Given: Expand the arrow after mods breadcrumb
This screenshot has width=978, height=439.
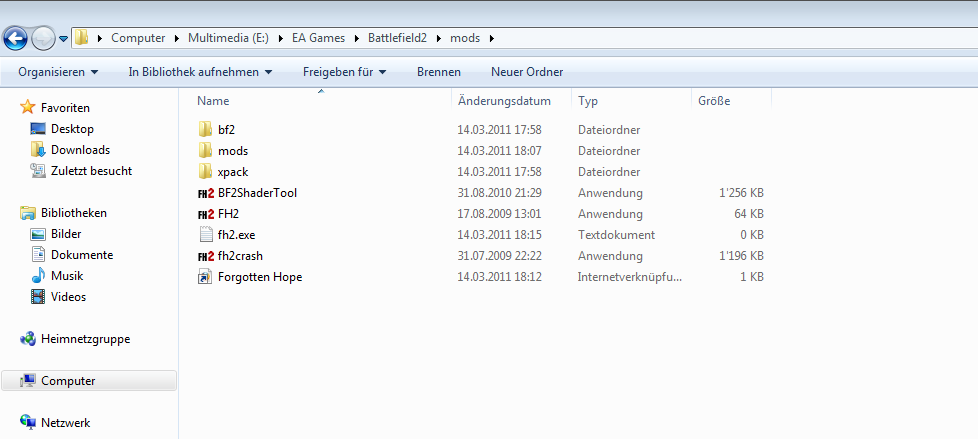Looking at the screenshot, I should [491, 39].
